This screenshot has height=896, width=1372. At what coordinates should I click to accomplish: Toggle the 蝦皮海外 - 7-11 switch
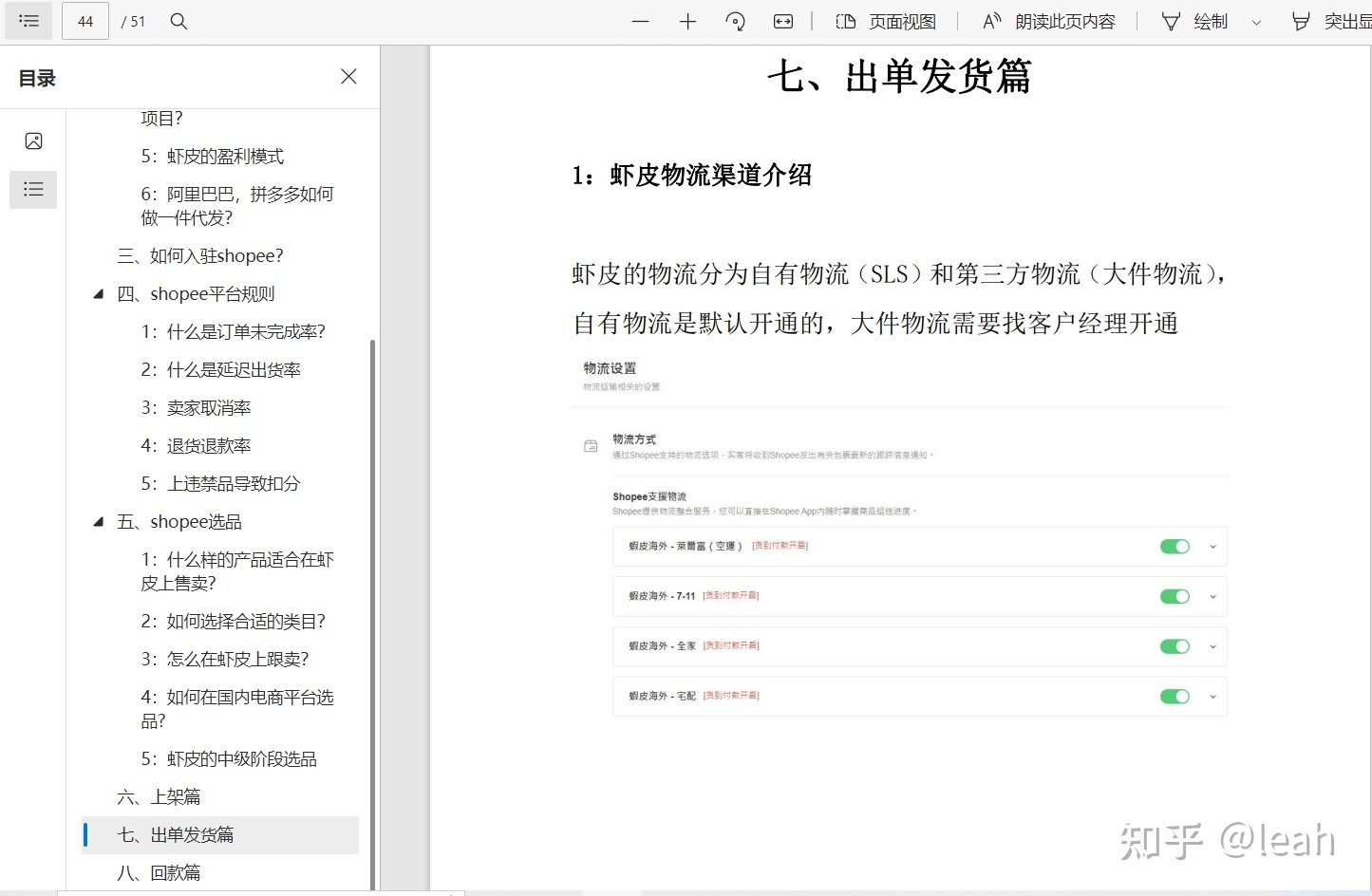point(1175,596)
